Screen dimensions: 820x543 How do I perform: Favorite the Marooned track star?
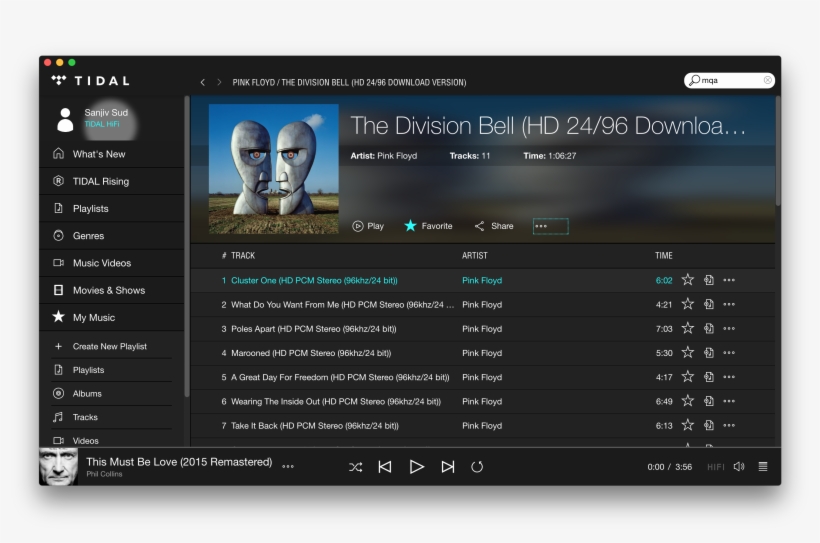687,353
